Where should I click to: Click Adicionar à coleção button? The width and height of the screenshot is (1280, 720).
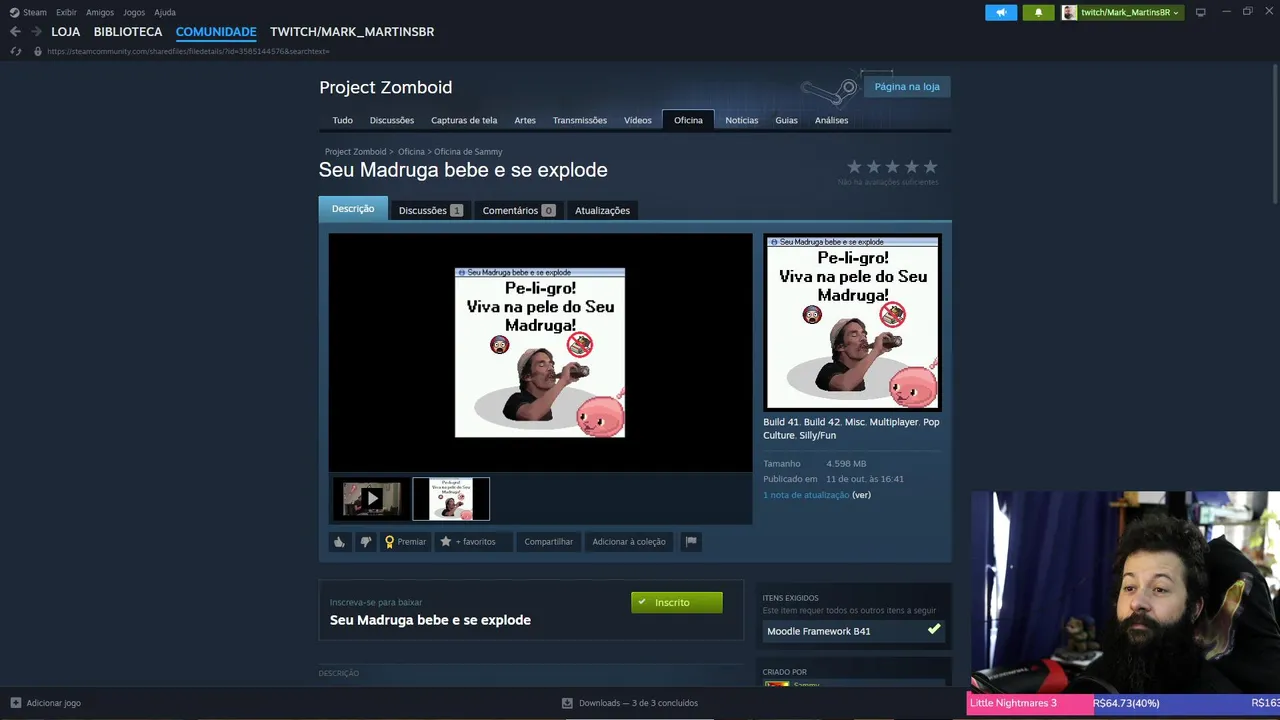629,542
